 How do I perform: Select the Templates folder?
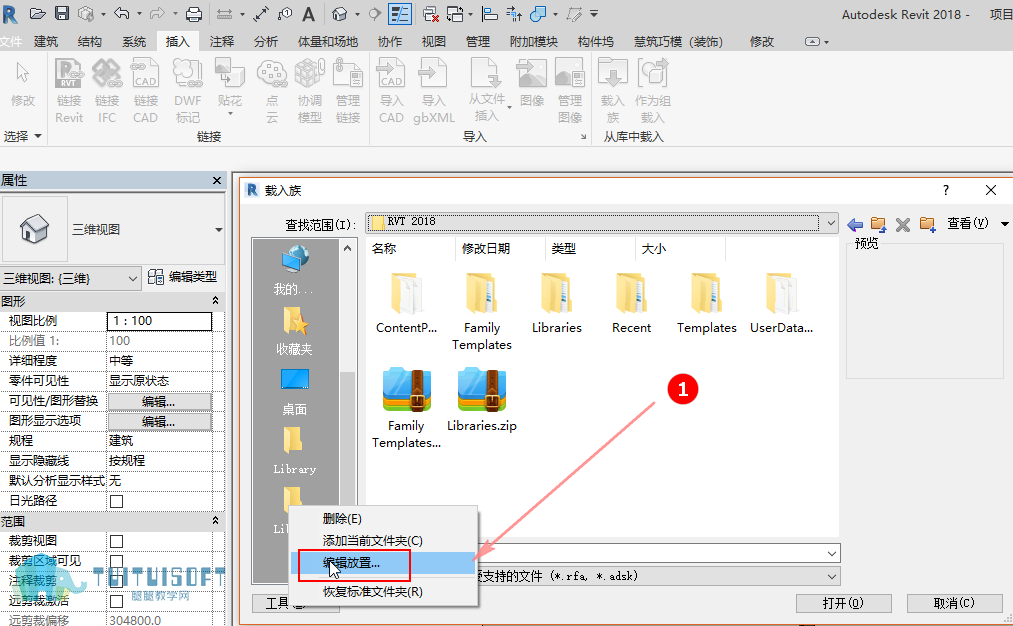[707, 302]
